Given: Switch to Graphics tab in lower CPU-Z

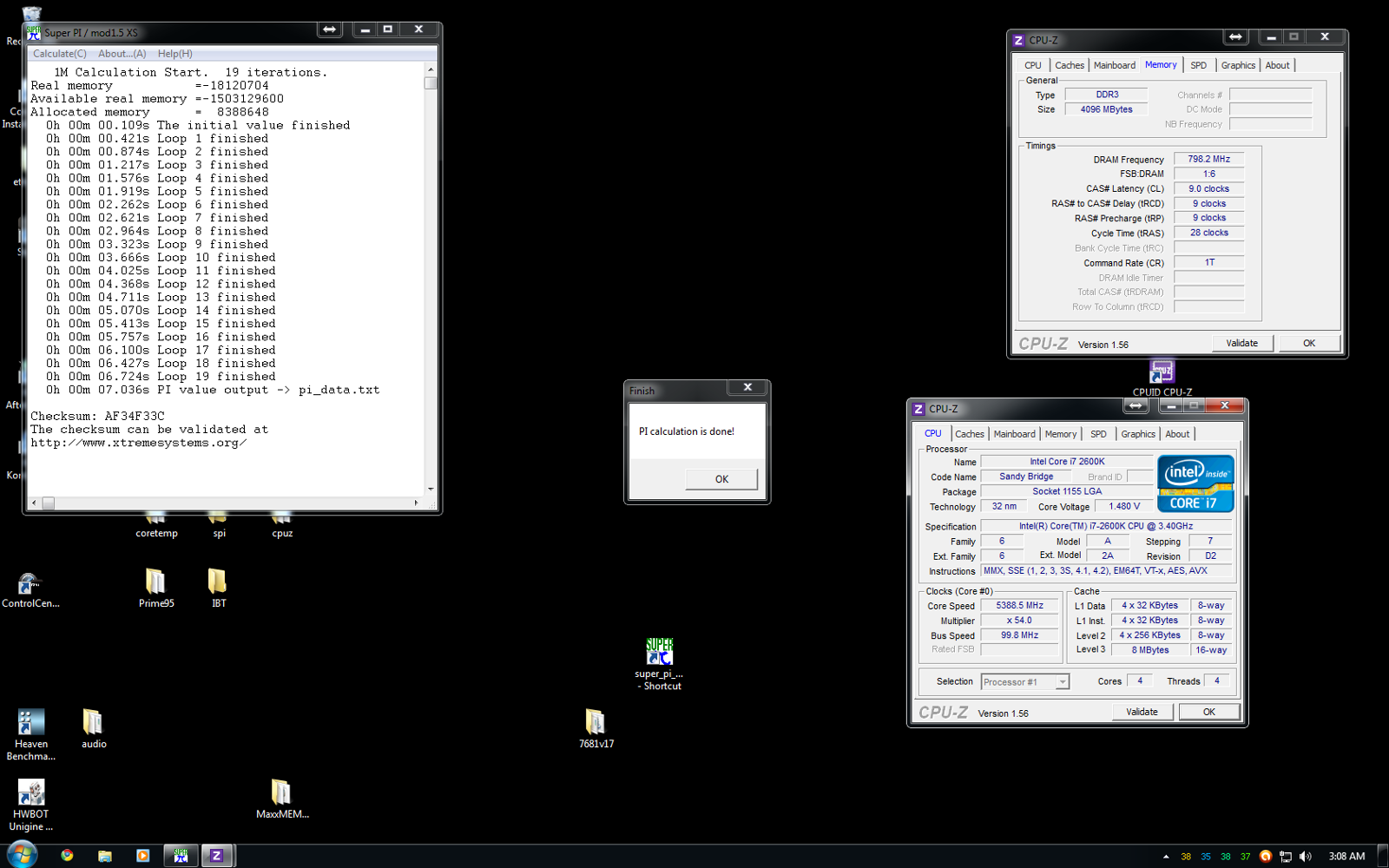Looking at the screenshot, I should click(x=1138, y=434).
